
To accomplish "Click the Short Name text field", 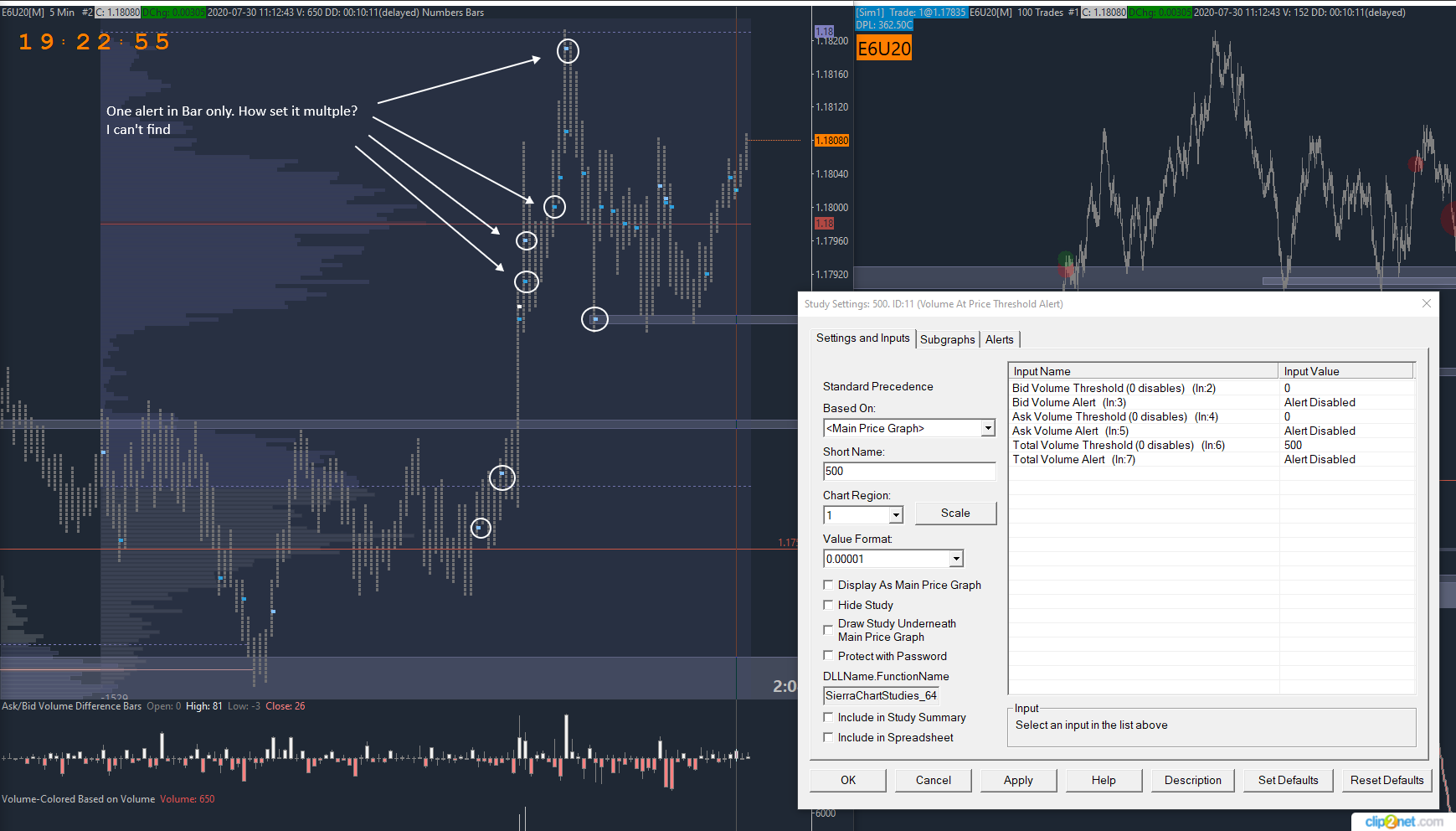I will click(908, 472).
